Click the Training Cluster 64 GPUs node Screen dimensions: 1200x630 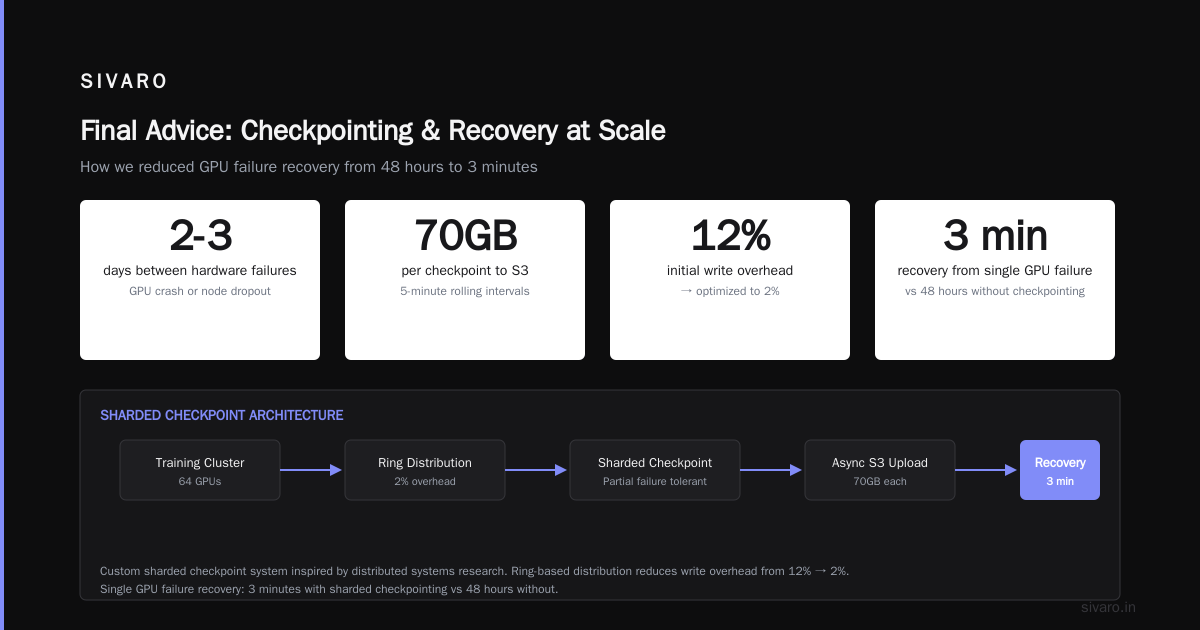[200, 470]
